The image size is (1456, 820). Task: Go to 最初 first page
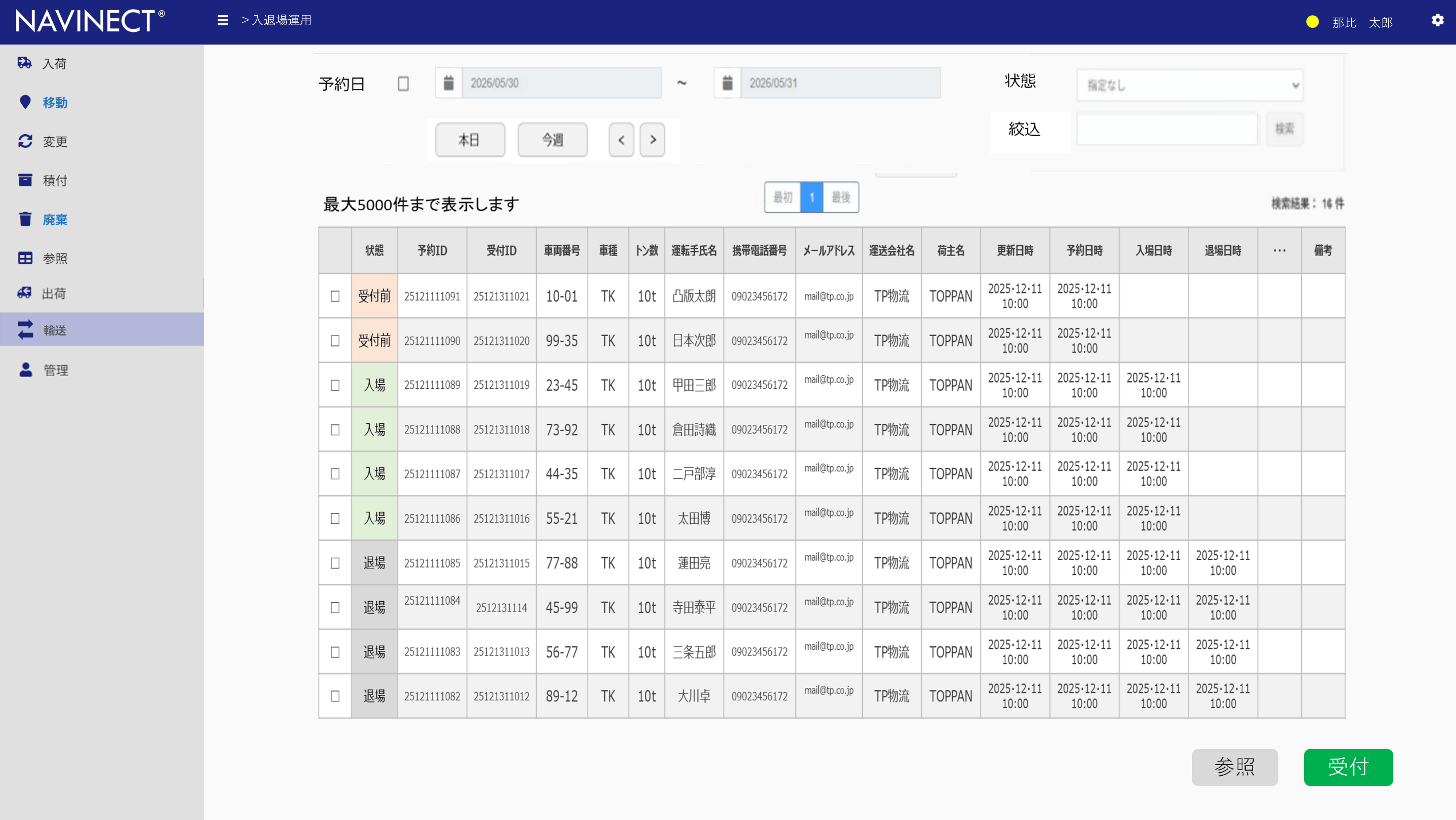[783, 197]
